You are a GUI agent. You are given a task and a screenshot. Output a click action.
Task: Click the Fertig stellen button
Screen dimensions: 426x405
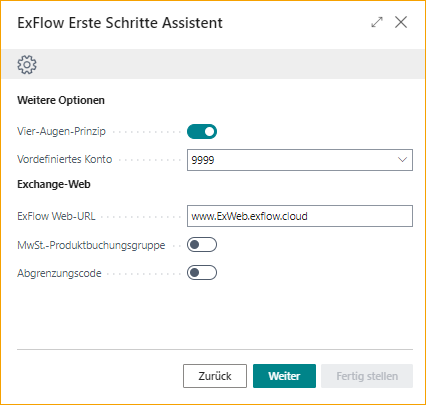pyautogui.click(x=367, y=376)
